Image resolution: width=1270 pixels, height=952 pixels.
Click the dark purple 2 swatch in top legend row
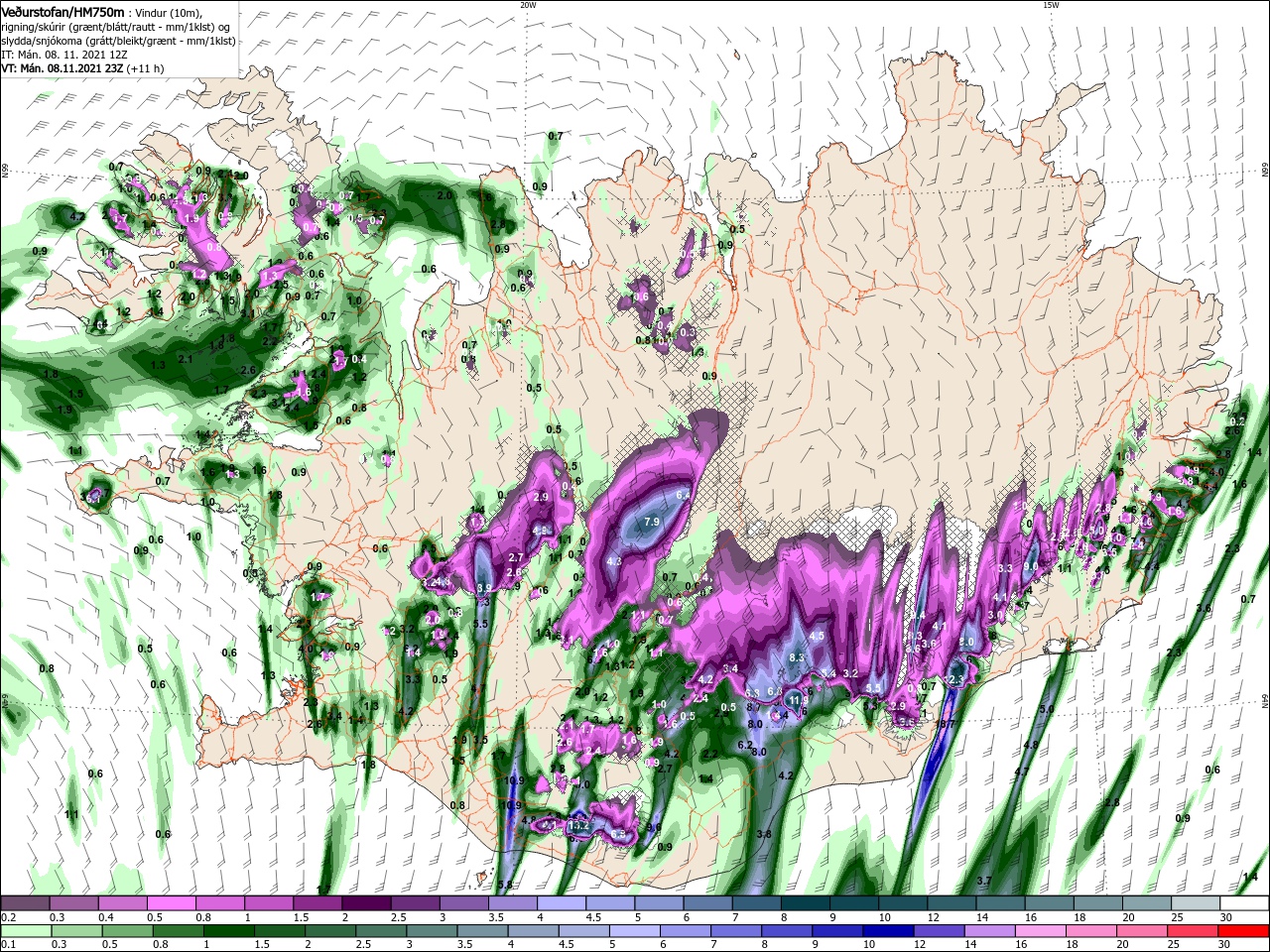(x=366, y=903)
